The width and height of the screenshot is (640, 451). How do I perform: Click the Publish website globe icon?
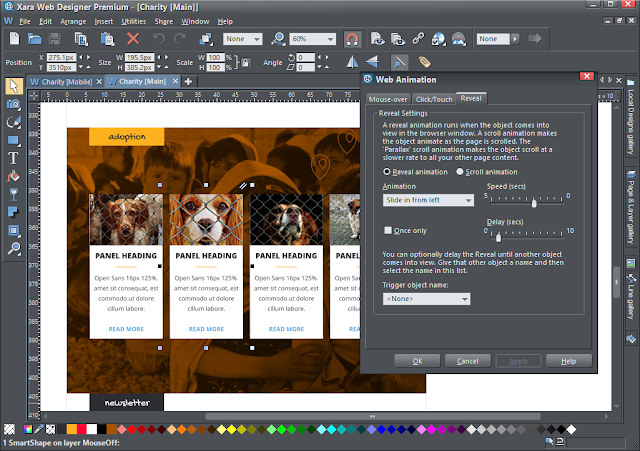[x=439, y=39]
